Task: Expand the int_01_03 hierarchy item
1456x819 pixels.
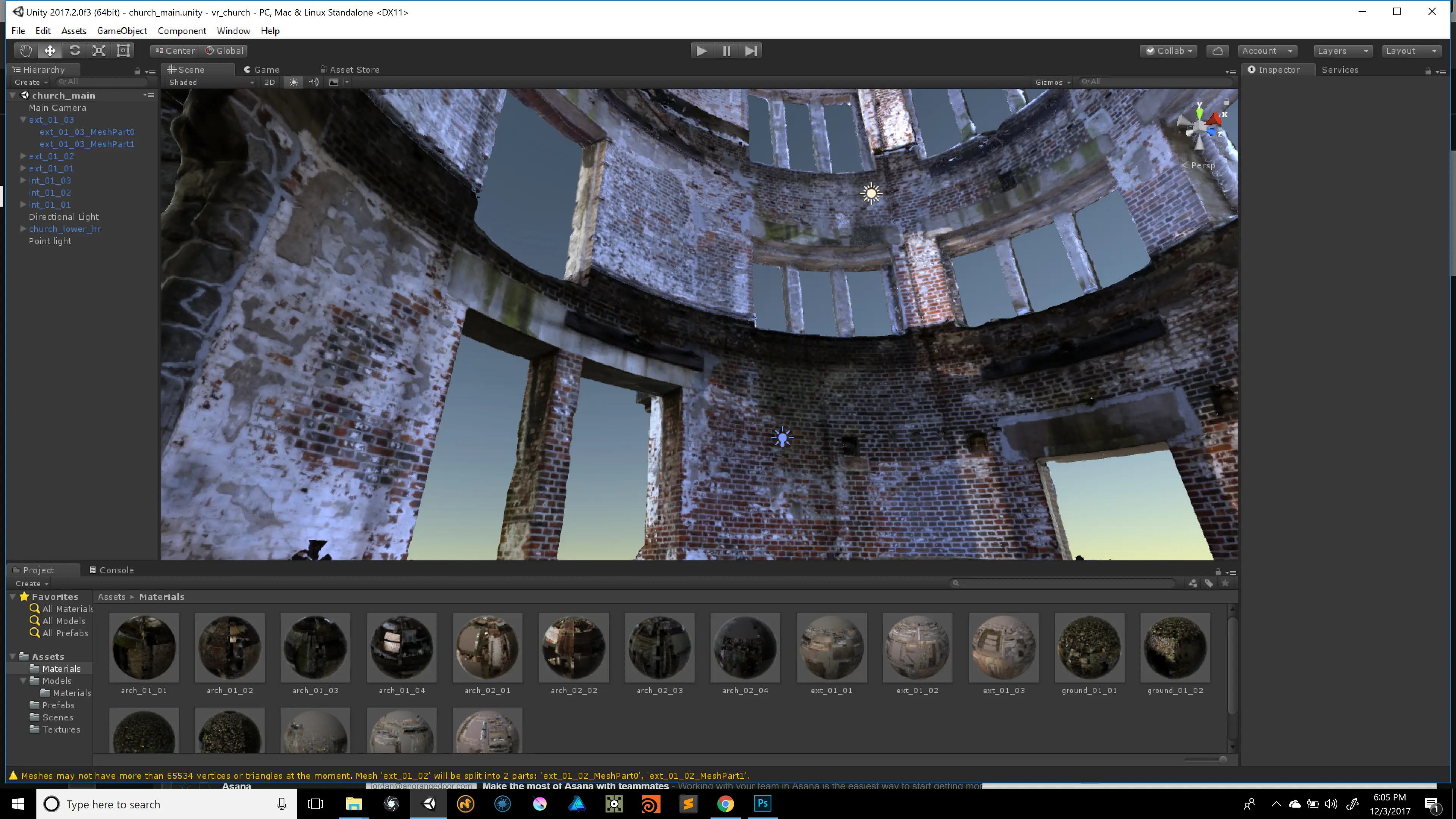Action: [23, 180]
